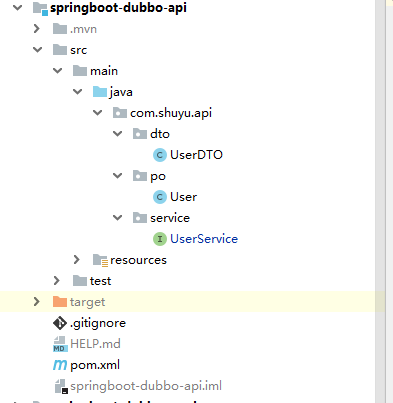Collapse the main folder
Screen dimensions: 393x403
[x=57, y=71]
